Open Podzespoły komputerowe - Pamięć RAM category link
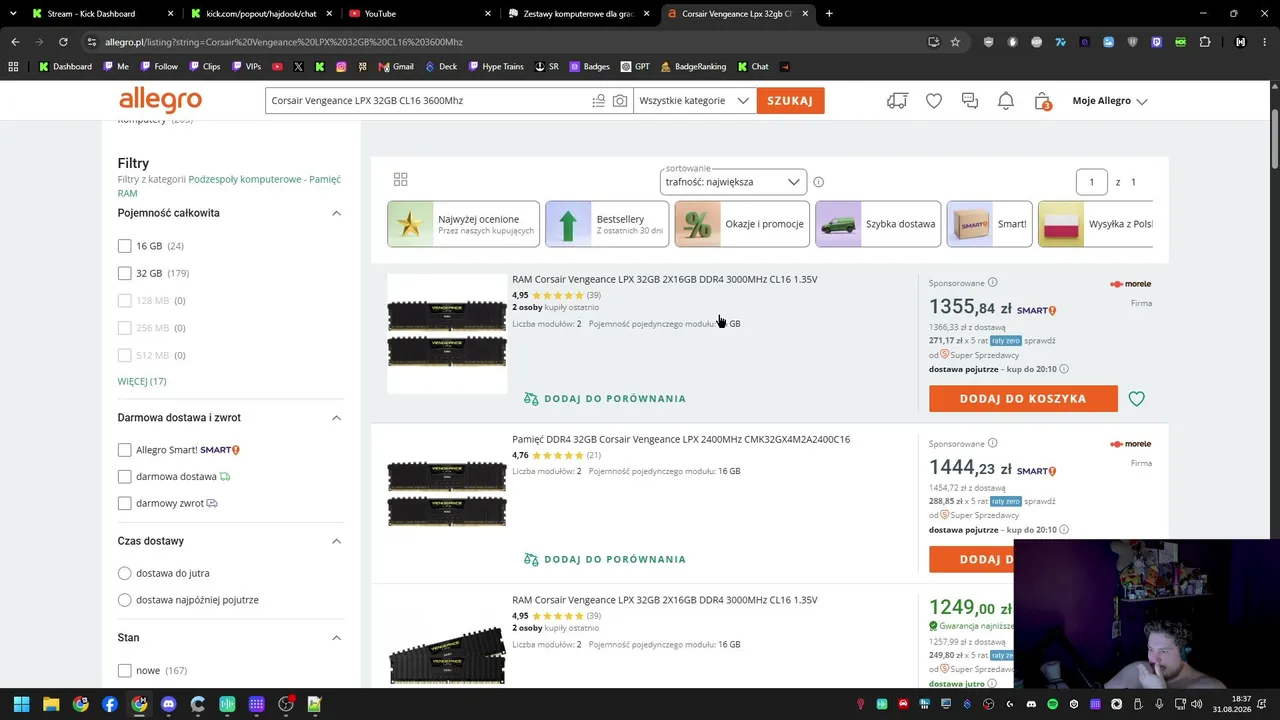 [229, 186]
